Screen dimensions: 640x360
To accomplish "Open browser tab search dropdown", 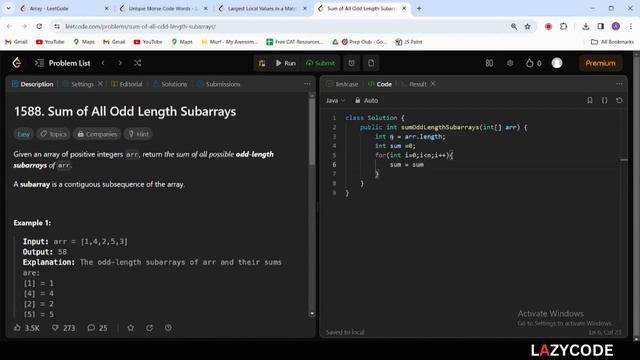I will coord(8,8).
